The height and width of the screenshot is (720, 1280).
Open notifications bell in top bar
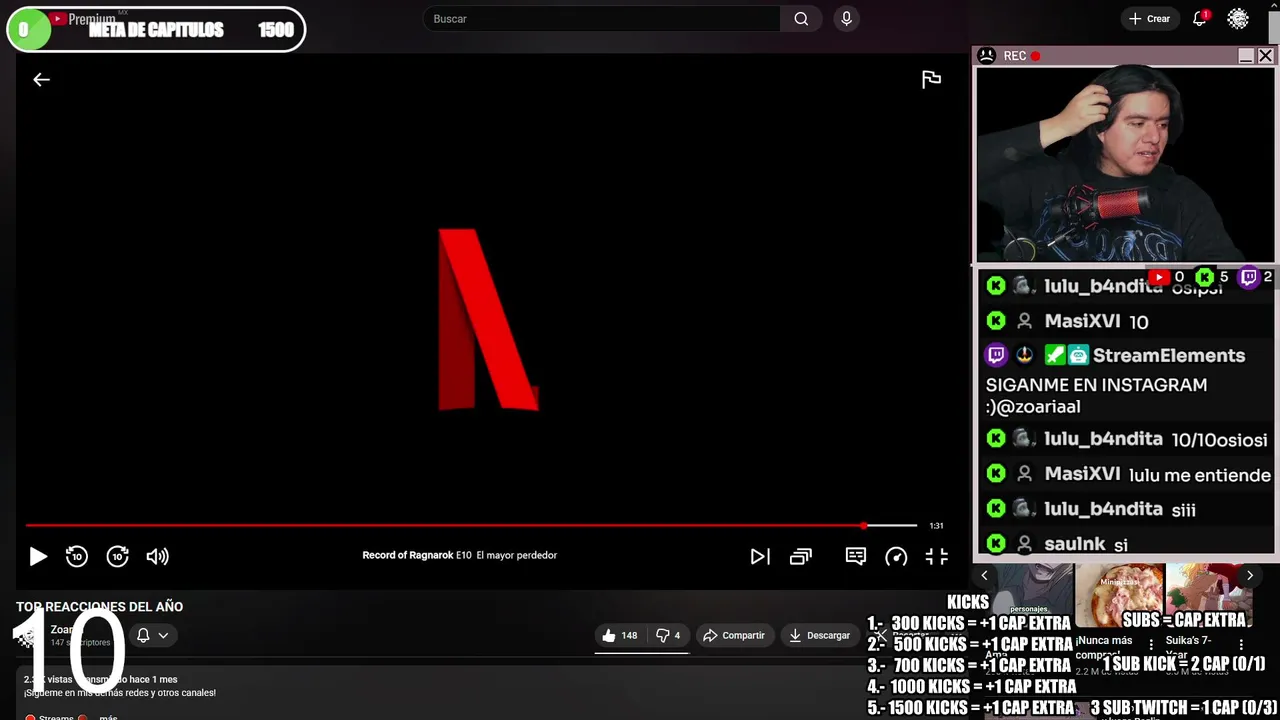[1200, 19]
